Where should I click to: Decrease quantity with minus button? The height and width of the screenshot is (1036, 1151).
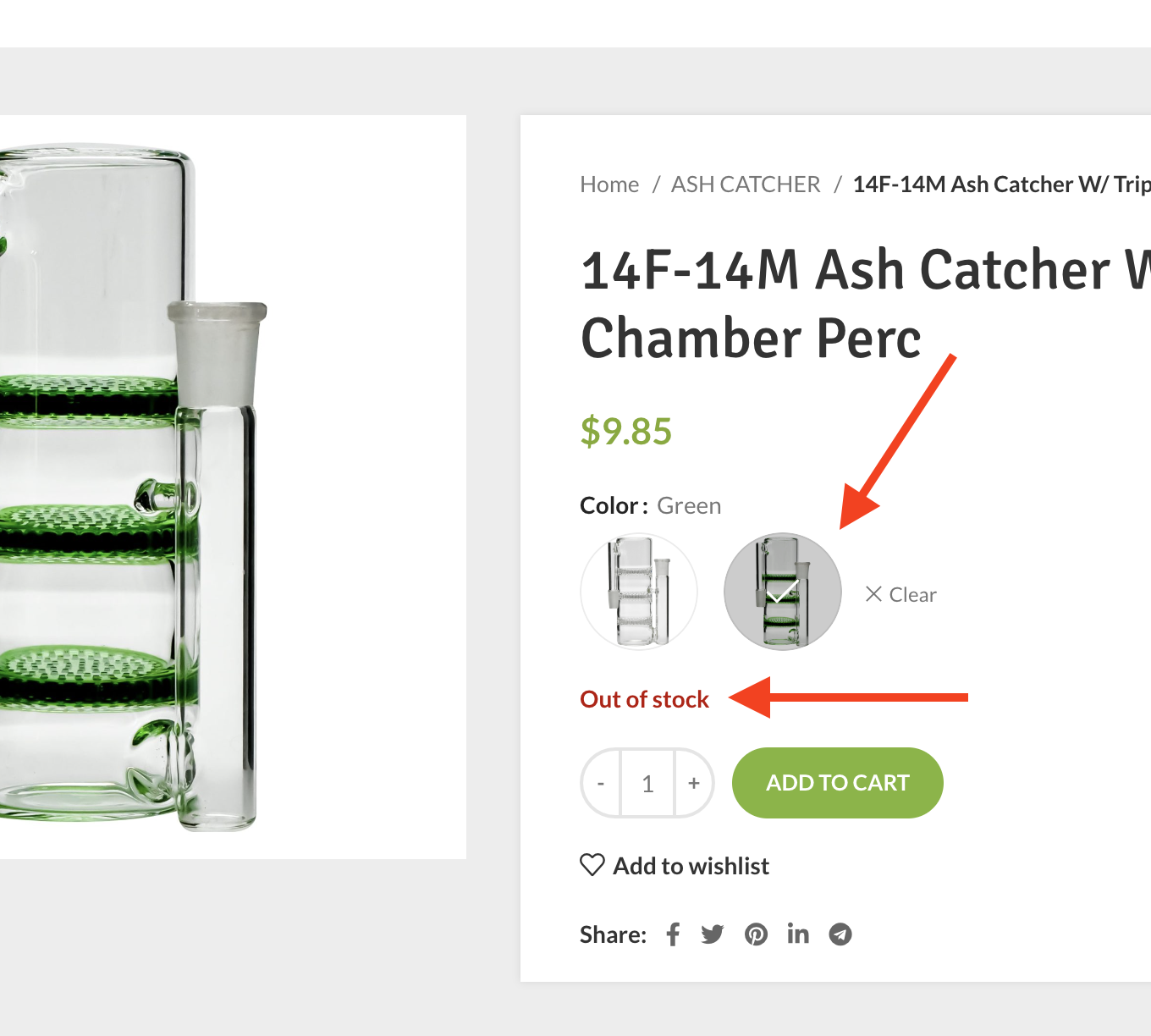601,783
